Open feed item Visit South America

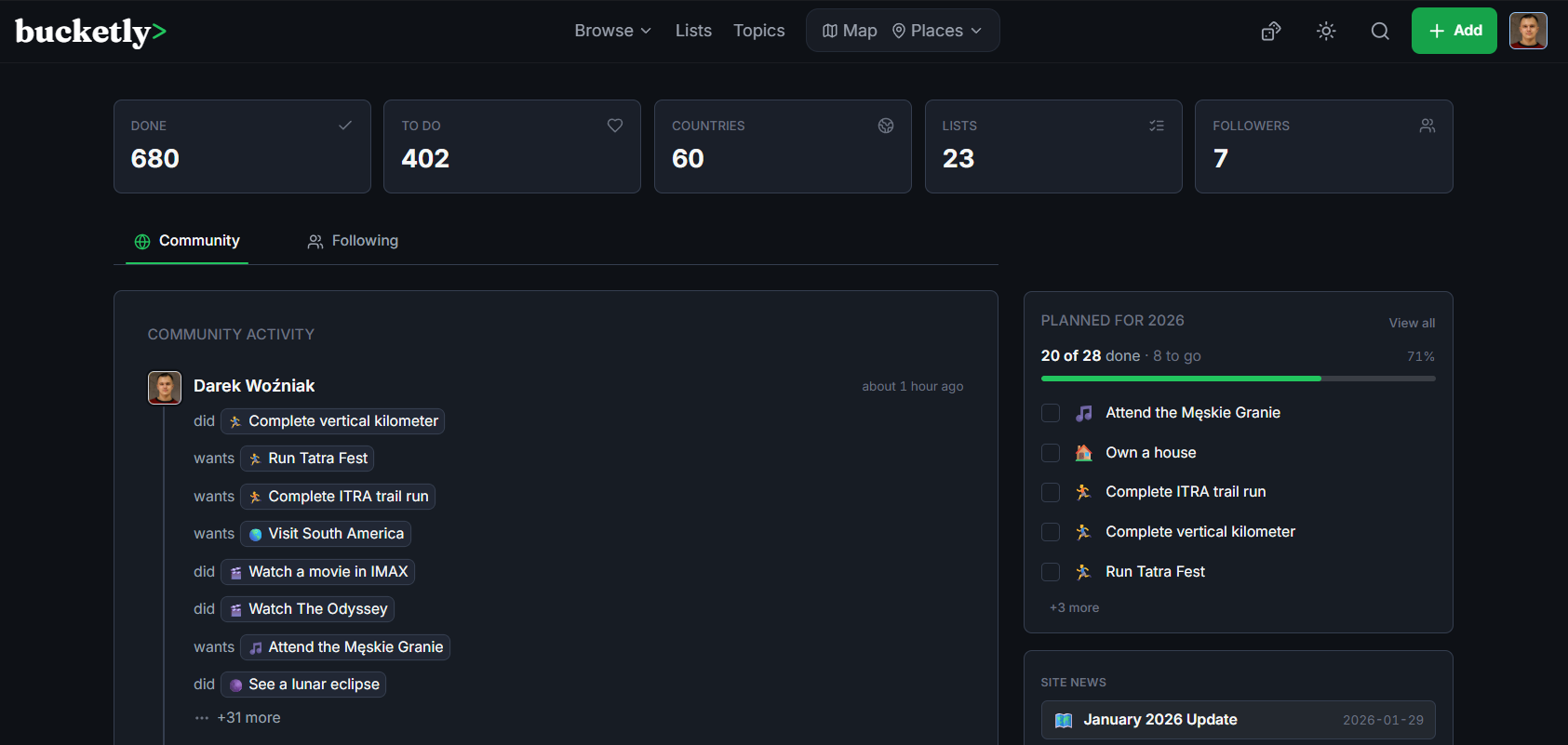[326, 534]
